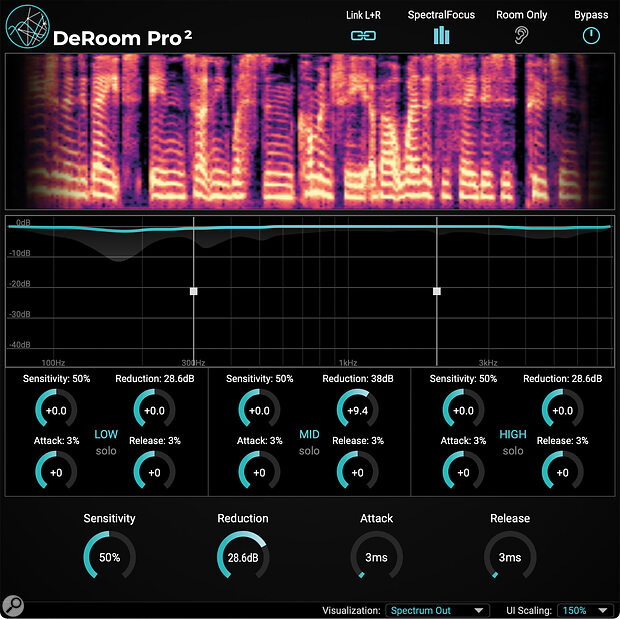The height and width of the screenshot is (619, 620).
Task: Click the magnifier icon in corner
Action: tap(13, 605)
